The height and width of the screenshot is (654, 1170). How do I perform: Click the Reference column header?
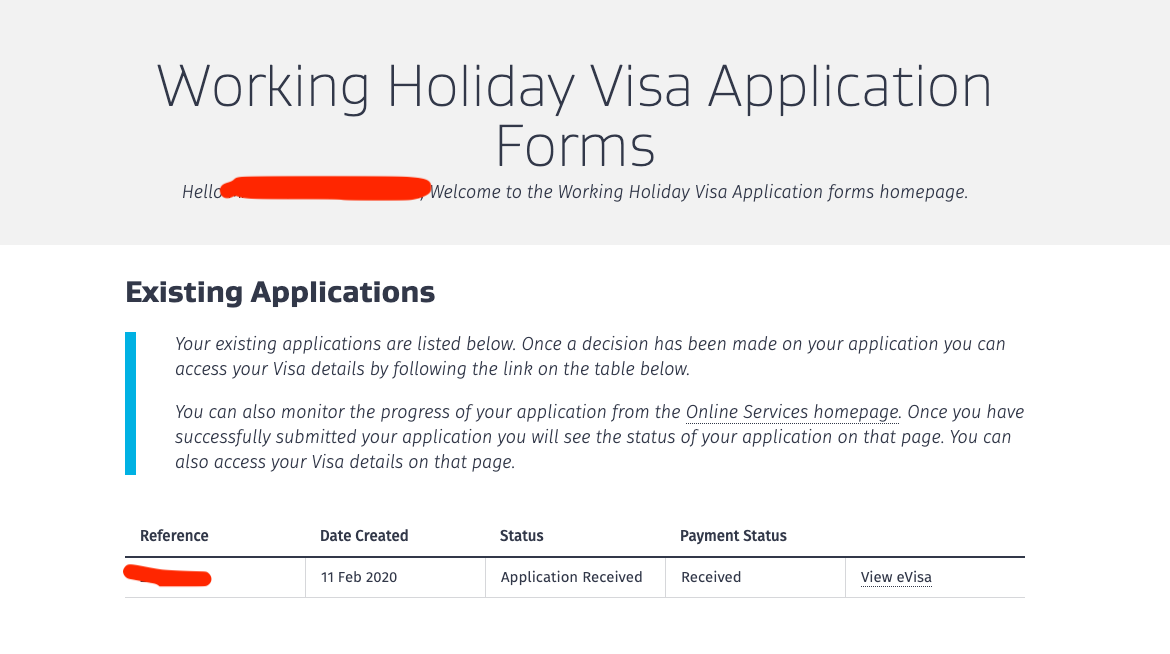174,536
